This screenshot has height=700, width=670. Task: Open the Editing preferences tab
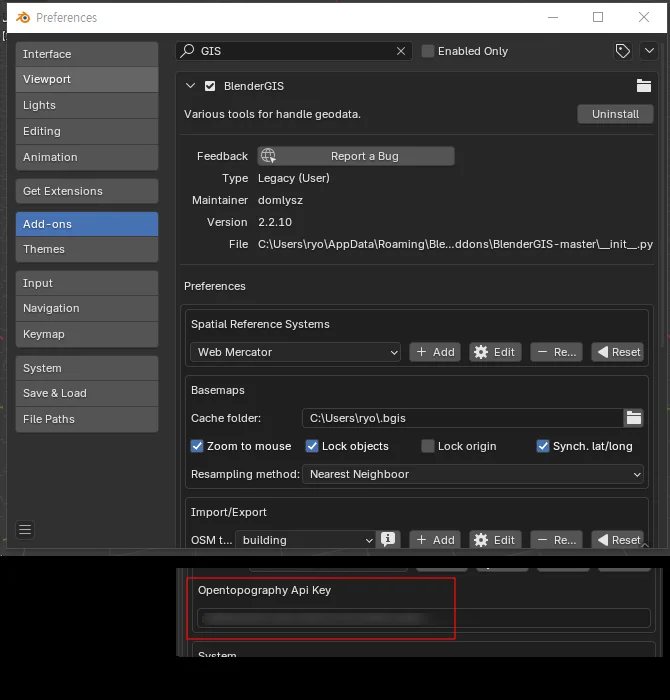(87, 131)
